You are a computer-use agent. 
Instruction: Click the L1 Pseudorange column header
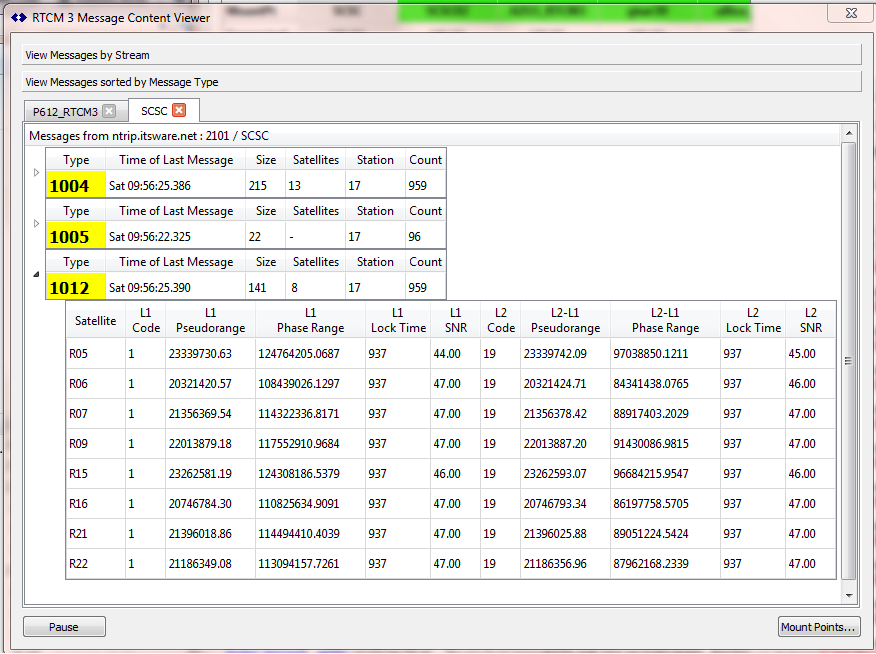point(211,320)
